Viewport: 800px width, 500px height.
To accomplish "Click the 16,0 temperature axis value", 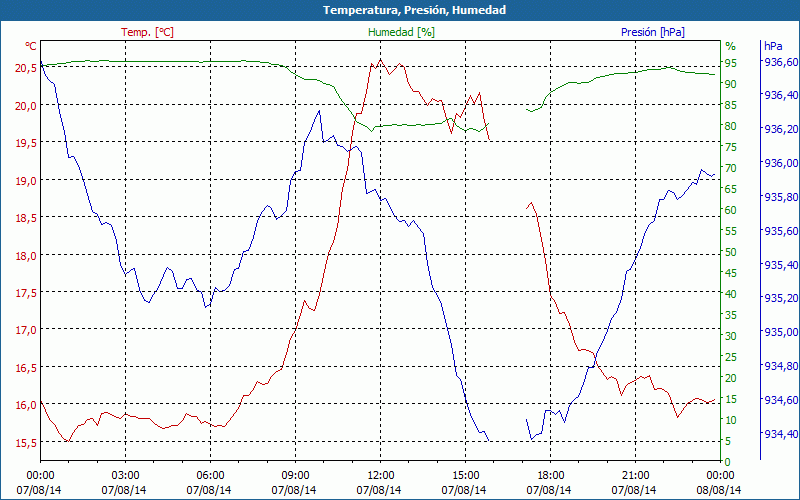I will 26,405.
